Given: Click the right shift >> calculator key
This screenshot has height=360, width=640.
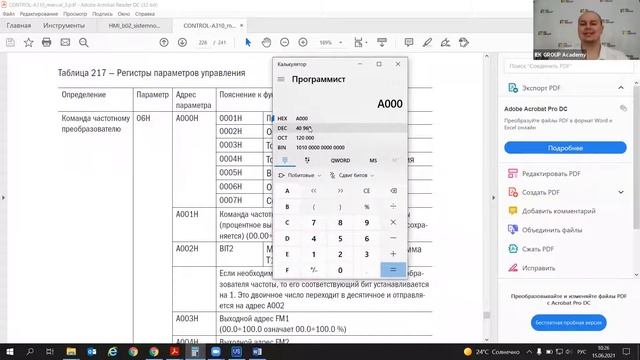Looking at the screenshot, I should tap(340, 191).
